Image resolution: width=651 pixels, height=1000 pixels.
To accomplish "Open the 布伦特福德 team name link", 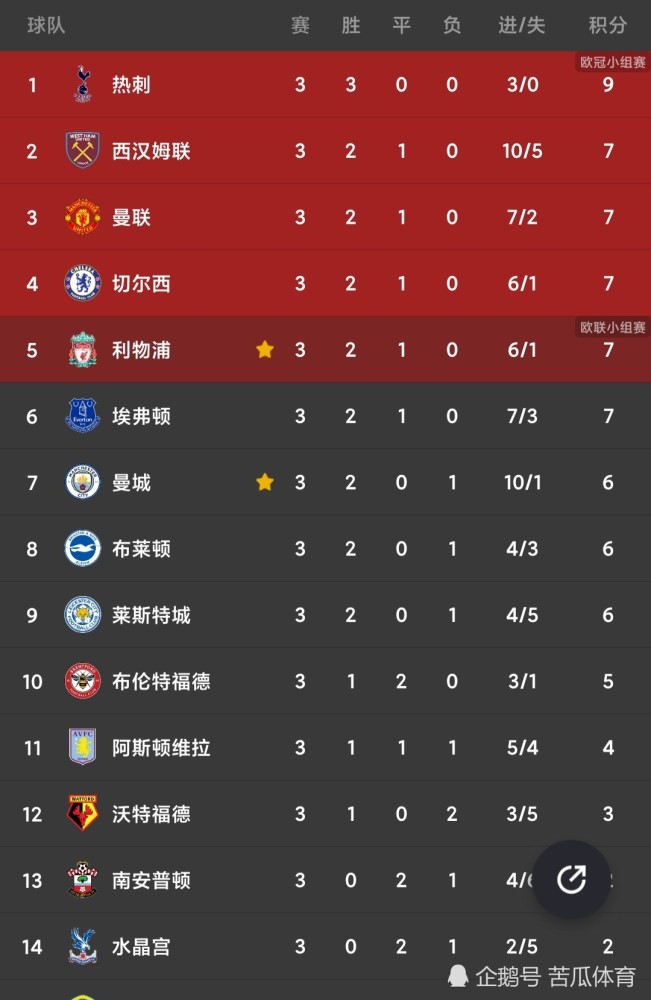I will 161,681.
